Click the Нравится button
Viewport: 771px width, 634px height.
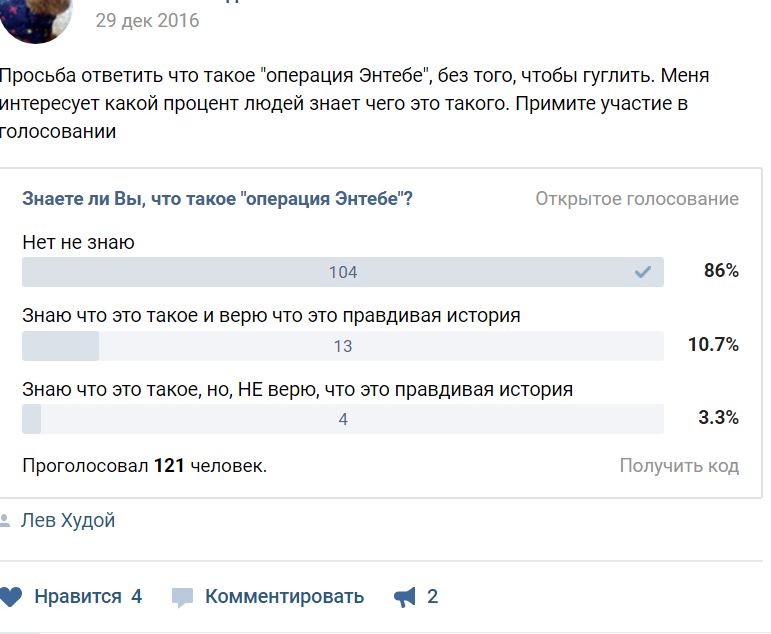(78, 597)
